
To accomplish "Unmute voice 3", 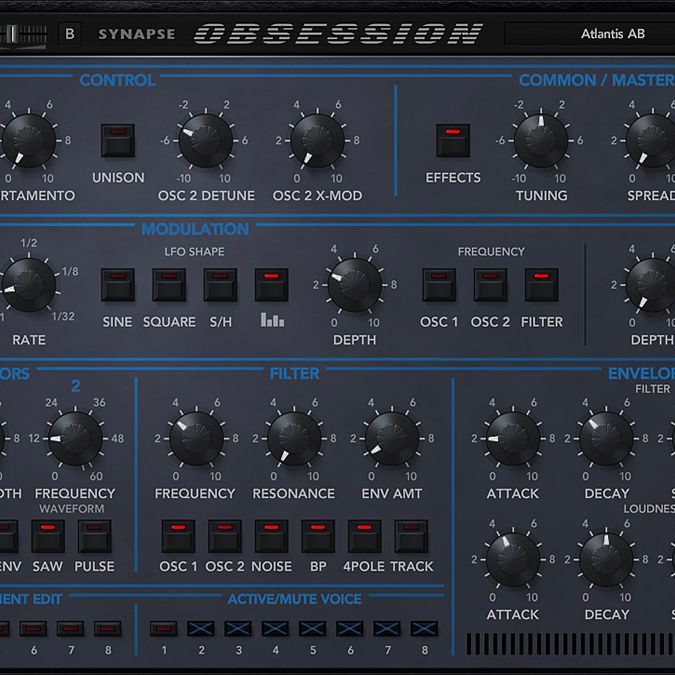I will point(238,629).
